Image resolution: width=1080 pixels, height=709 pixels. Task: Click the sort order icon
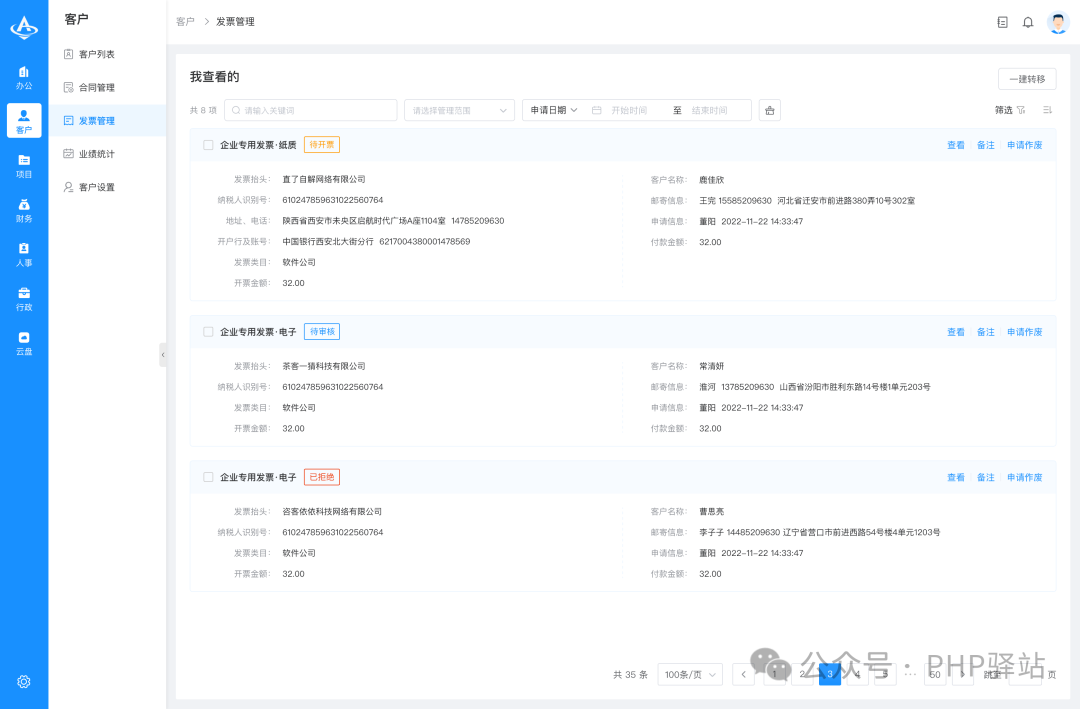coord(1047,110)
